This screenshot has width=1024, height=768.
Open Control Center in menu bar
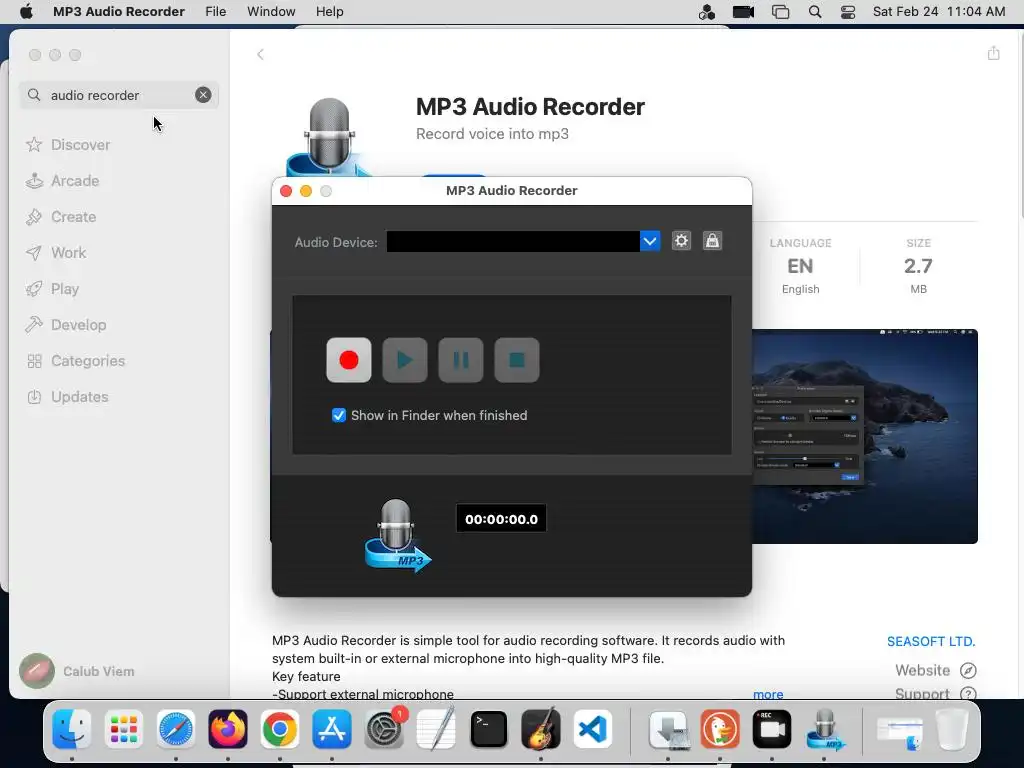click(x=848, y=12)
